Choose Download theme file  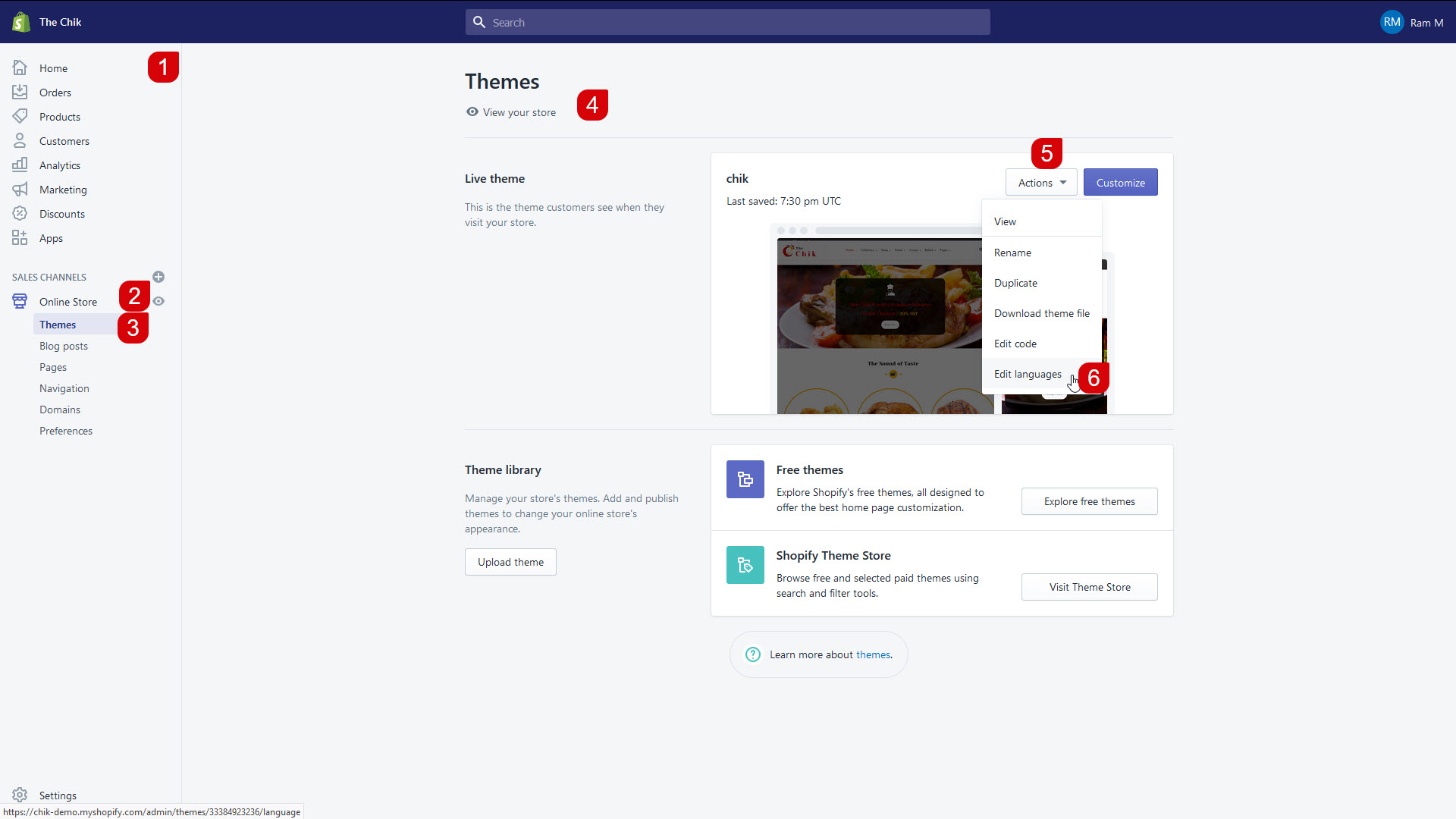pyautogui.click(x=1041, y=313)
